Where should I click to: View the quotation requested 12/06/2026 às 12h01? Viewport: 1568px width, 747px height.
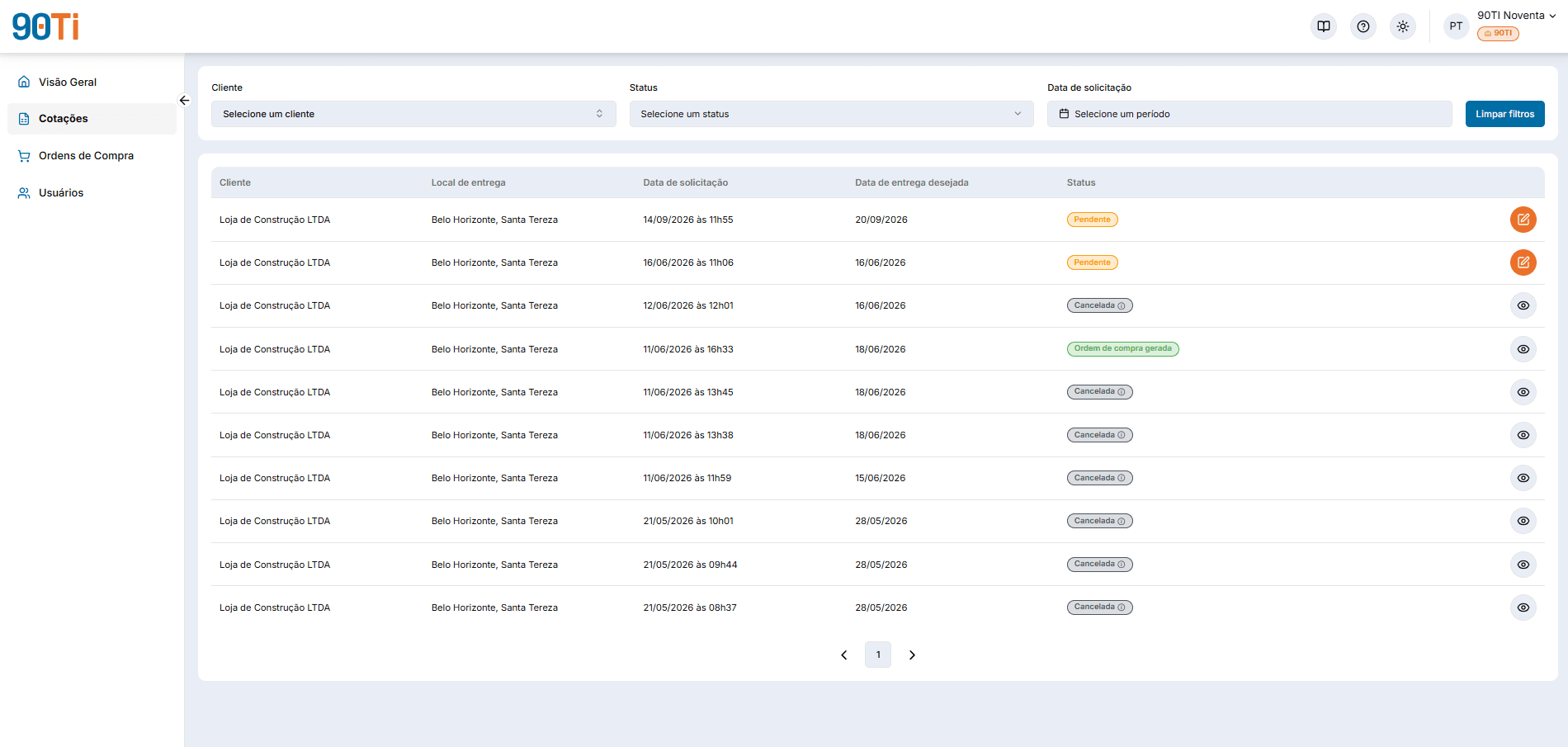point(1523,305)
